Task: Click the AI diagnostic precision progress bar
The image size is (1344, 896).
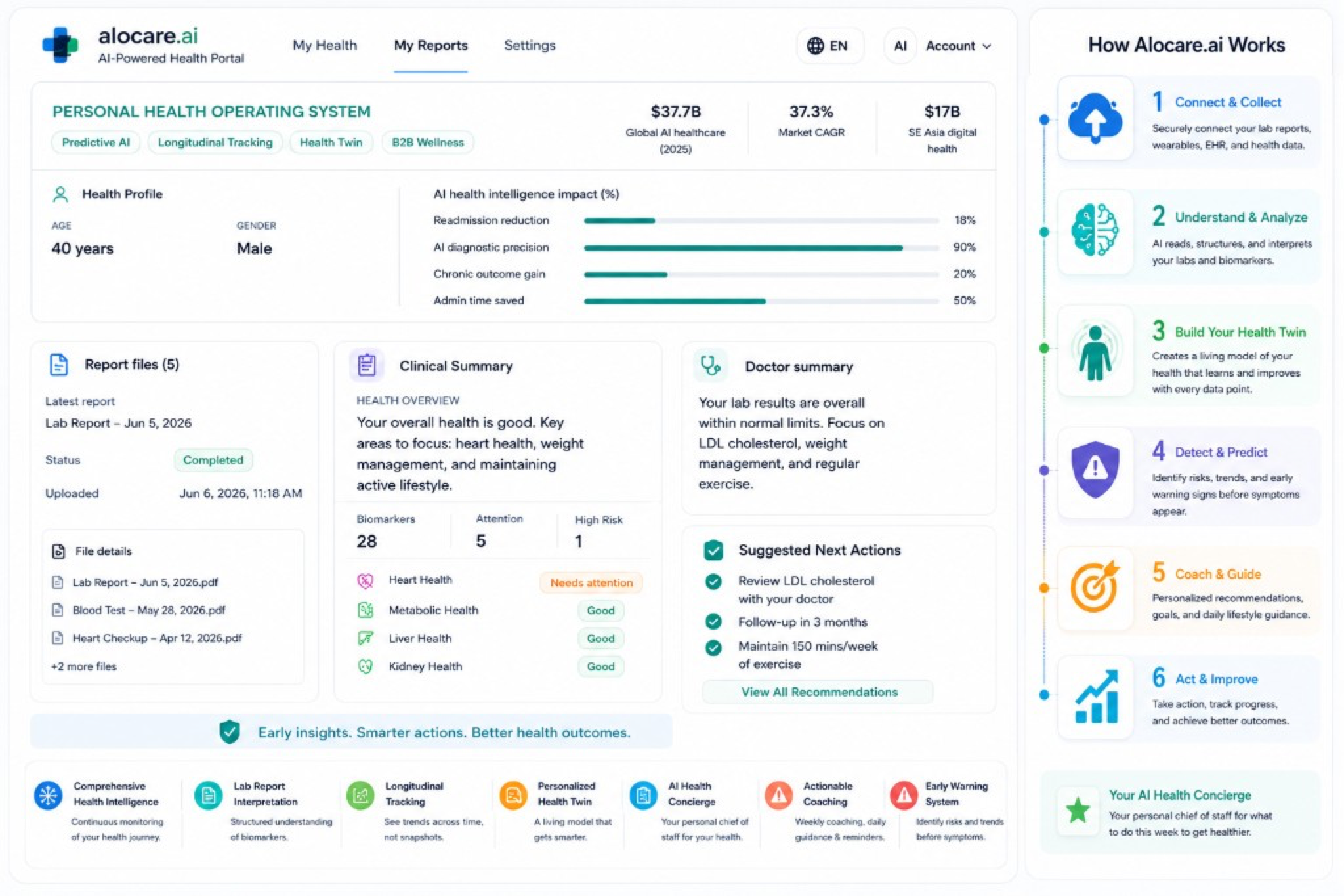Action: 761,248
